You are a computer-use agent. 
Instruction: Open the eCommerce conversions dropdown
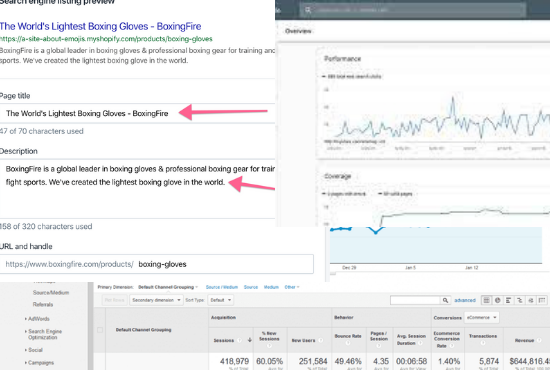482,318
